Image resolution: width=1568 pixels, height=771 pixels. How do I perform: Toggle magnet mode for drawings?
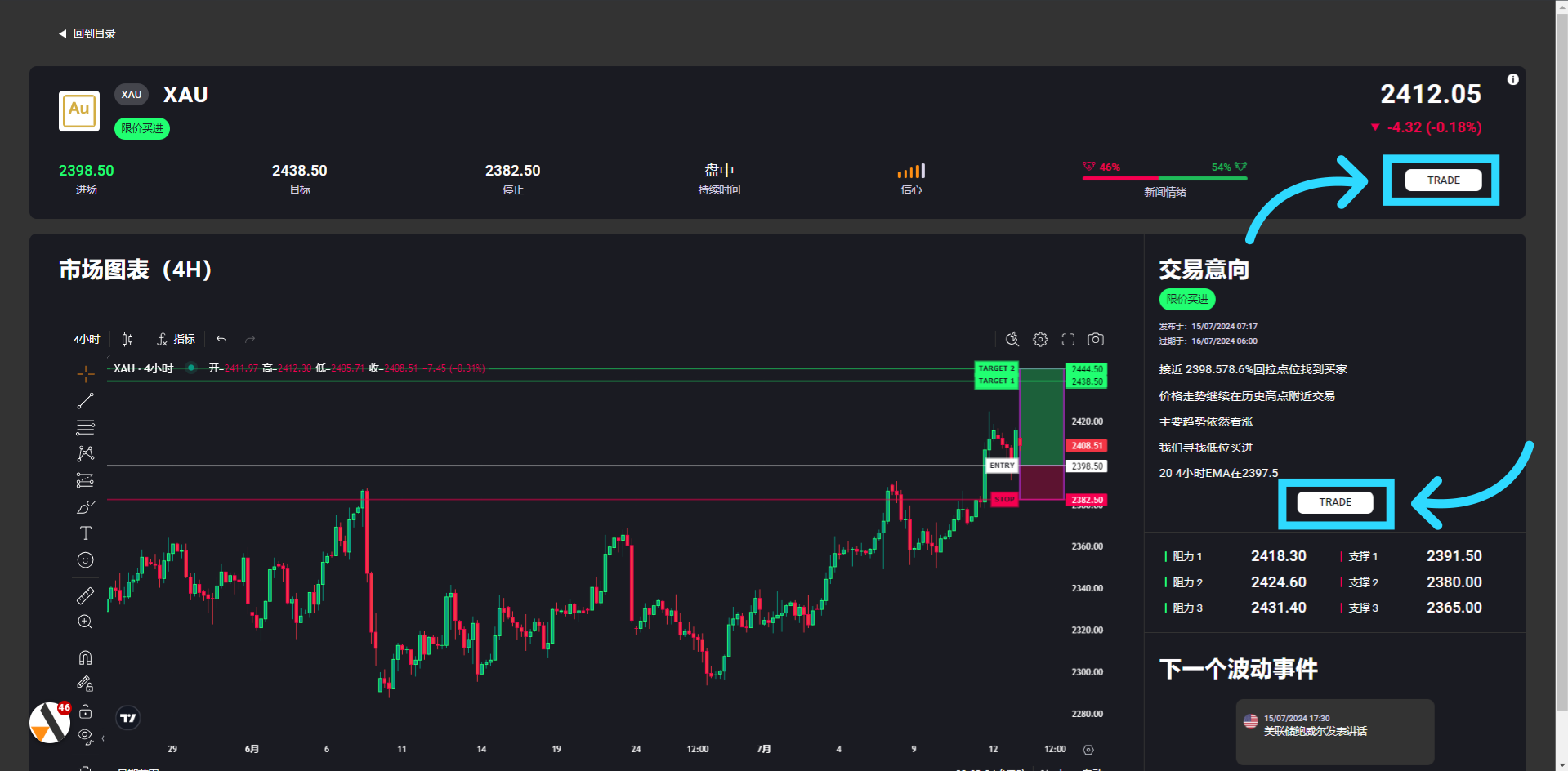pos(86,657)
